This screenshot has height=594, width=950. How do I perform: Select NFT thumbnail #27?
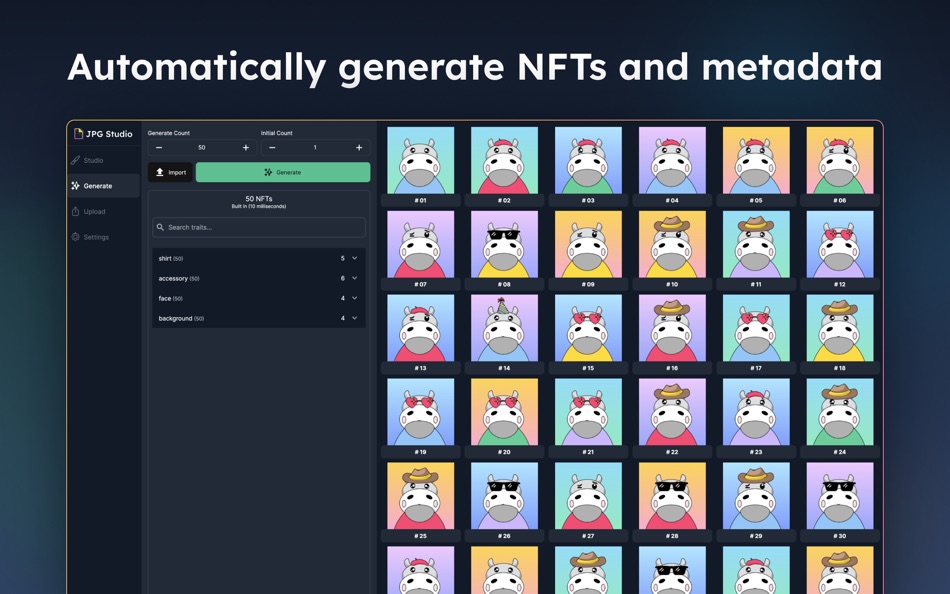click(x=588, y=496)
